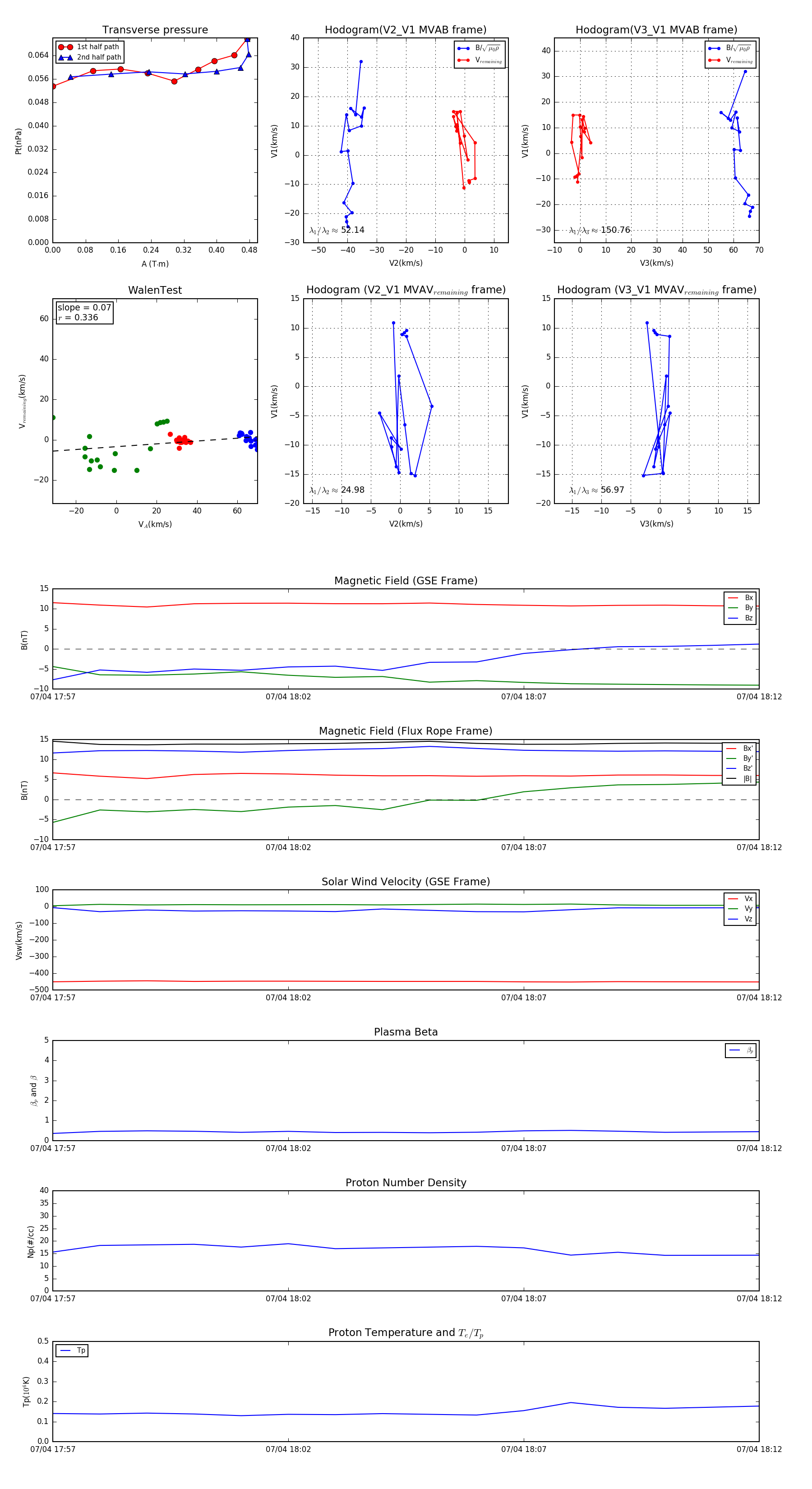Select the "Bx" legend entry in GSE magnetic plot
Image resolution: width=812 pixels, height=1489 pixels.
pyautogui.click(x=740, y=598)
